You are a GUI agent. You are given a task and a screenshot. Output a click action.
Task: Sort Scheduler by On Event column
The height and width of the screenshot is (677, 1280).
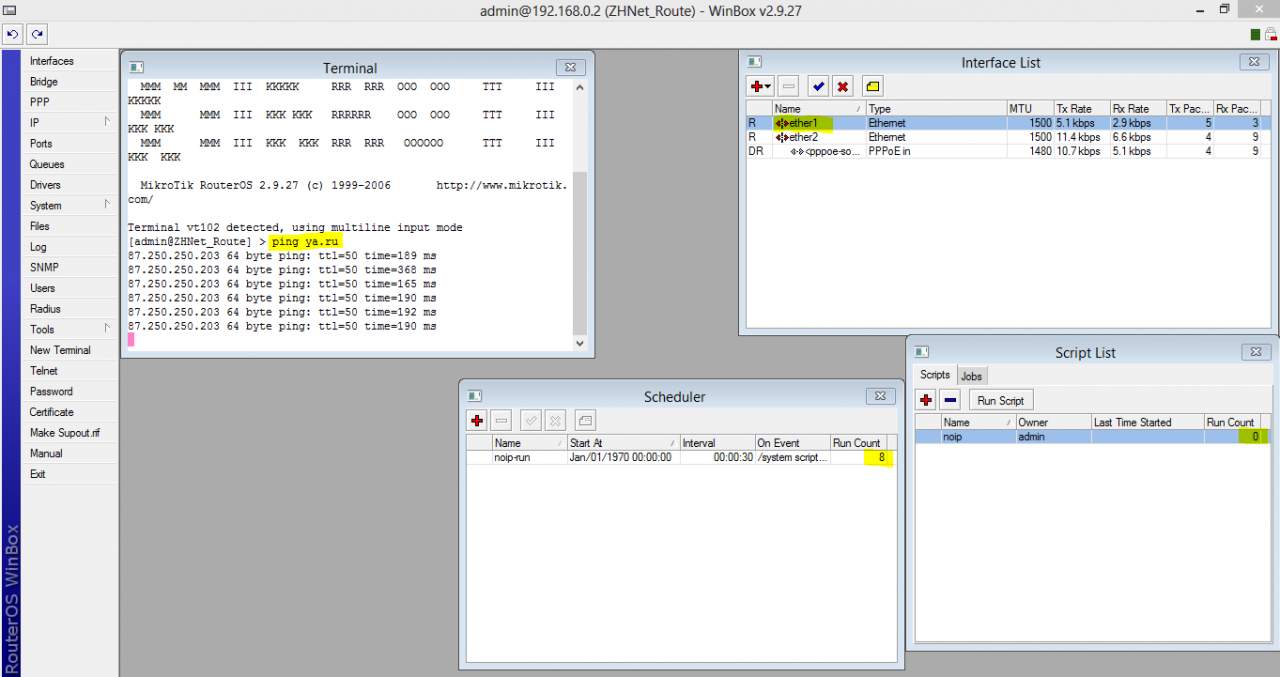(x=792, y=442)
